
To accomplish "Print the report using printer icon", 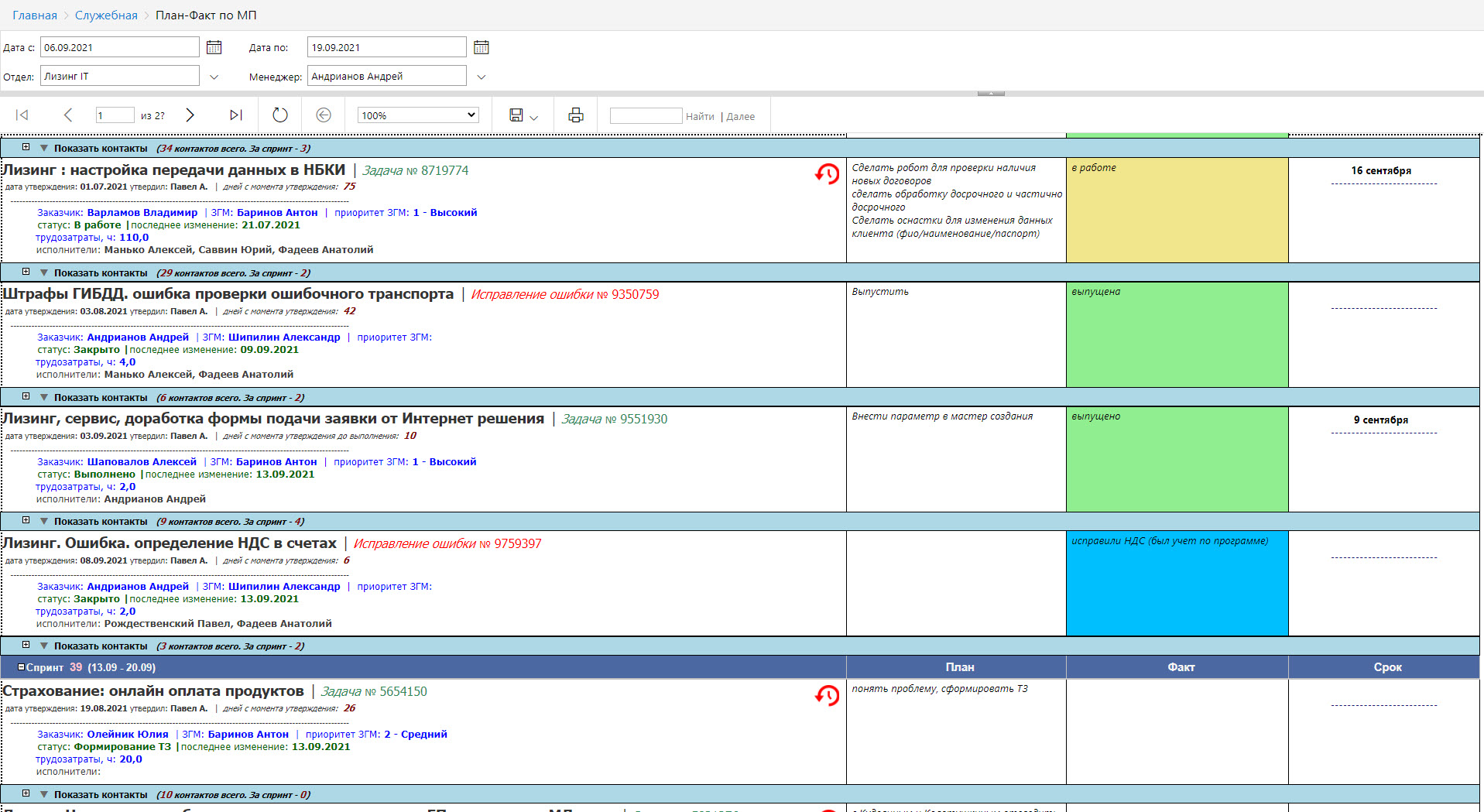I will pos(575,115).
